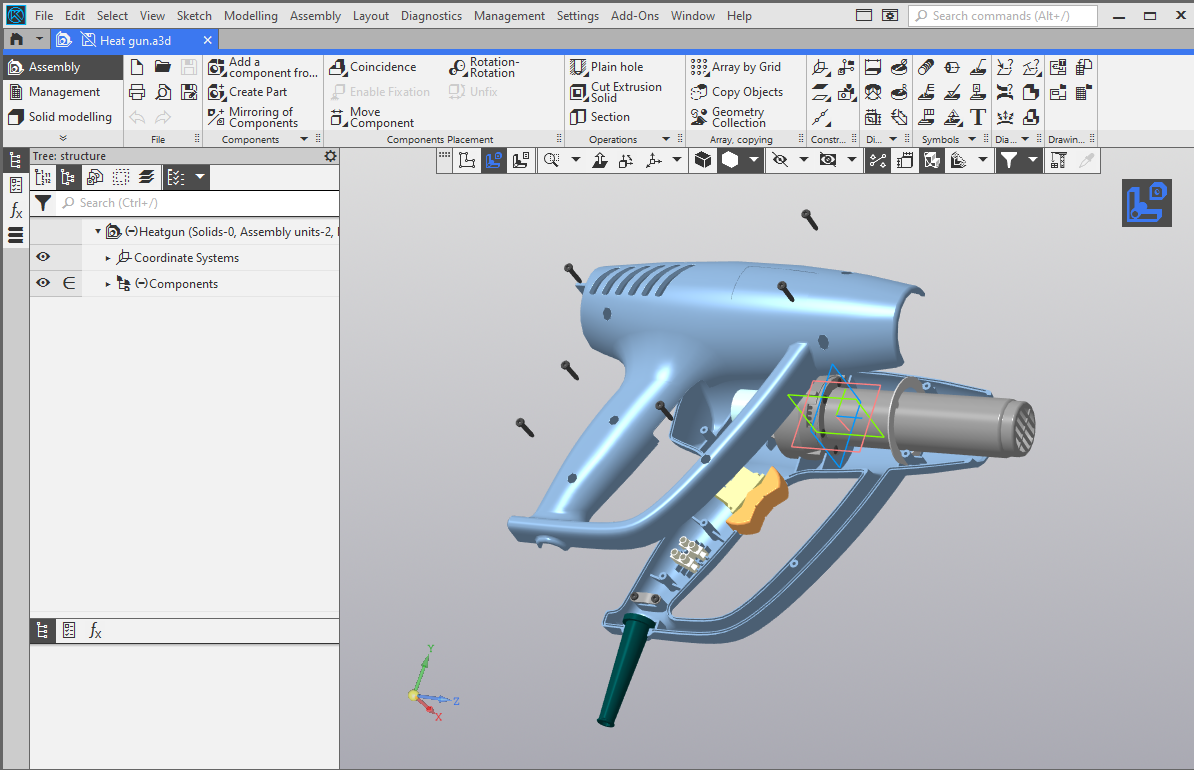
Task: Expand the toolbar set list double chevron
Action: (x=63, y=138)
